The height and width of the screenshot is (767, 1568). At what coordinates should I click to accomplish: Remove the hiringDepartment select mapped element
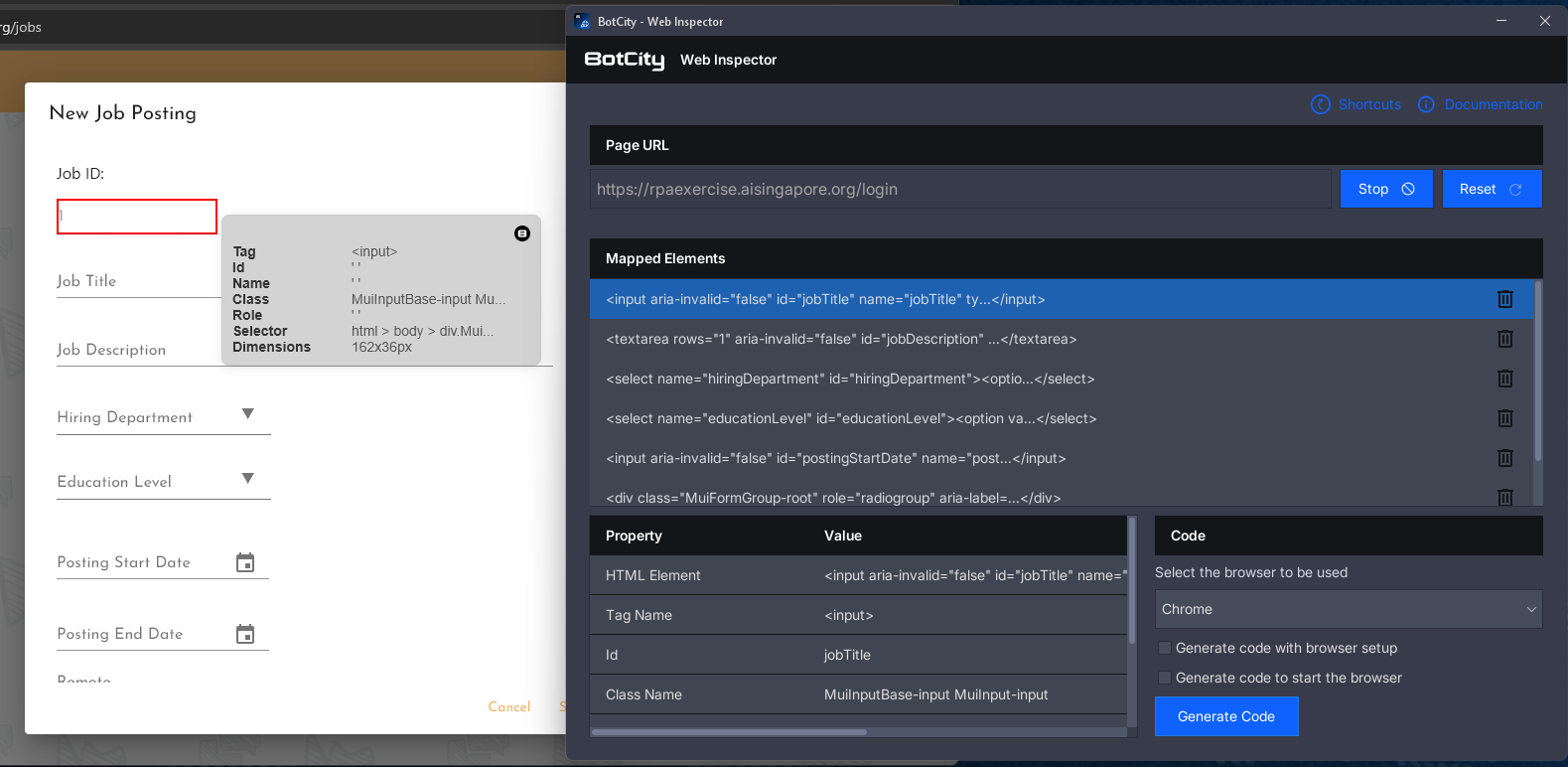[1504, 379]
